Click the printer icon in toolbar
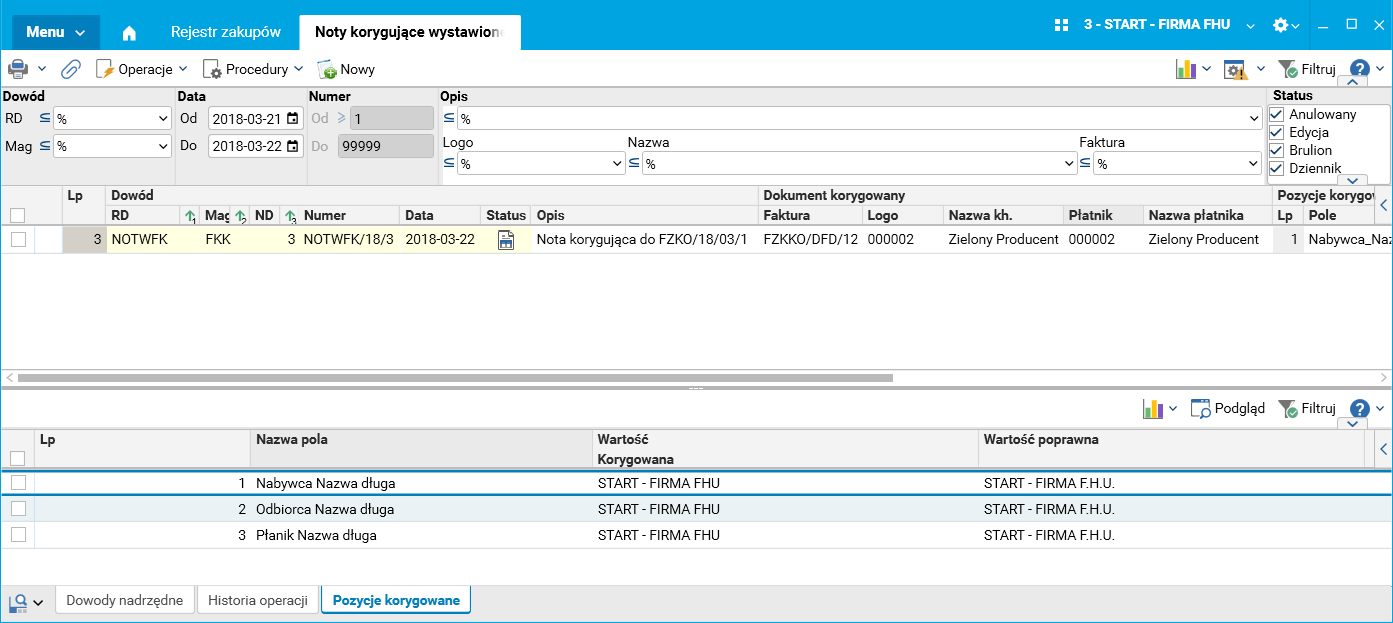The width and height of the screenshot is (1393, 623). pyautogui.click(x=18, y=69)
